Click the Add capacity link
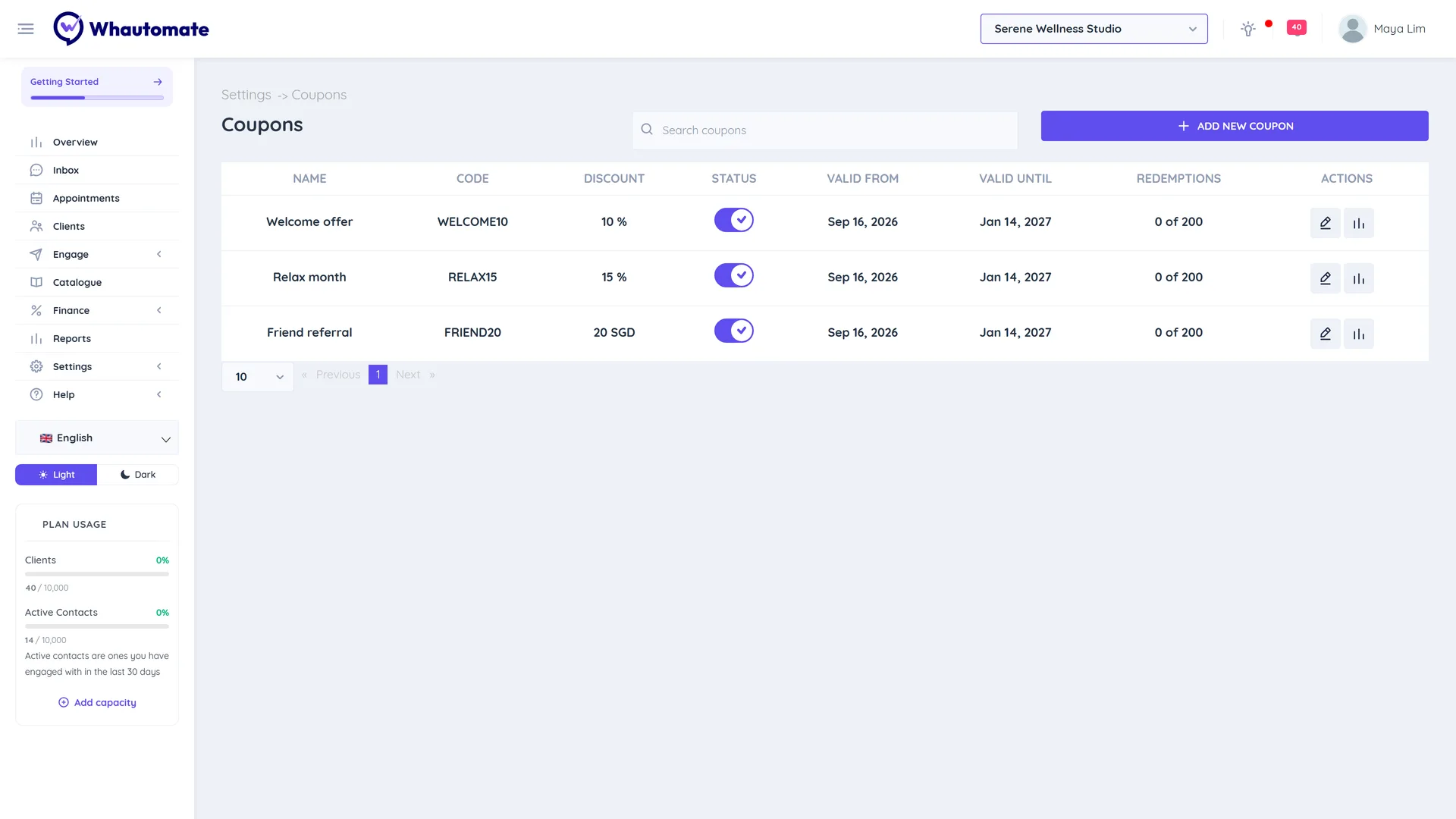1456x819 pixels. pos(97,703)
